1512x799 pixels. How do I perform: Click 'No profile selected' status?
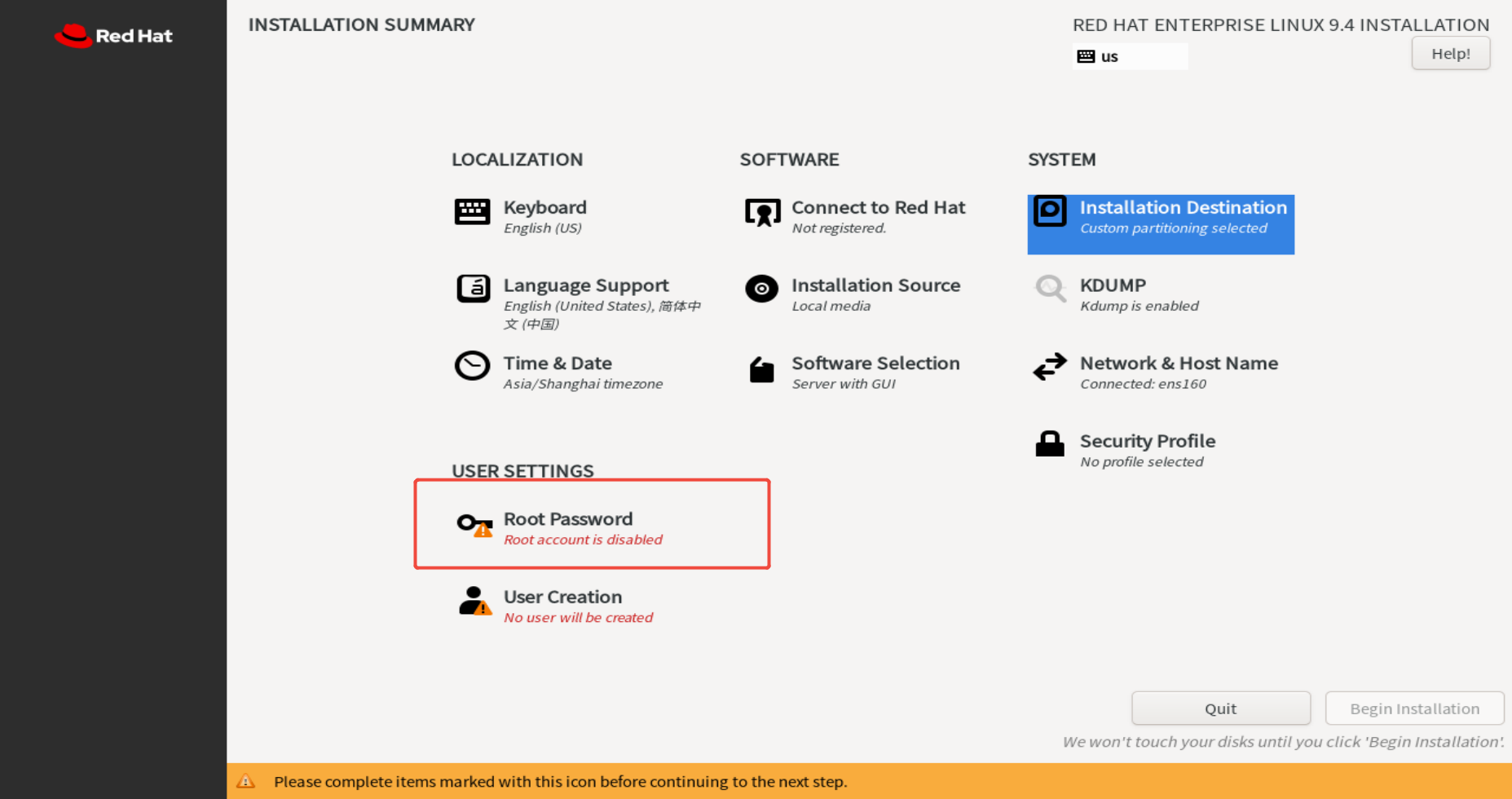point(1141,461)
